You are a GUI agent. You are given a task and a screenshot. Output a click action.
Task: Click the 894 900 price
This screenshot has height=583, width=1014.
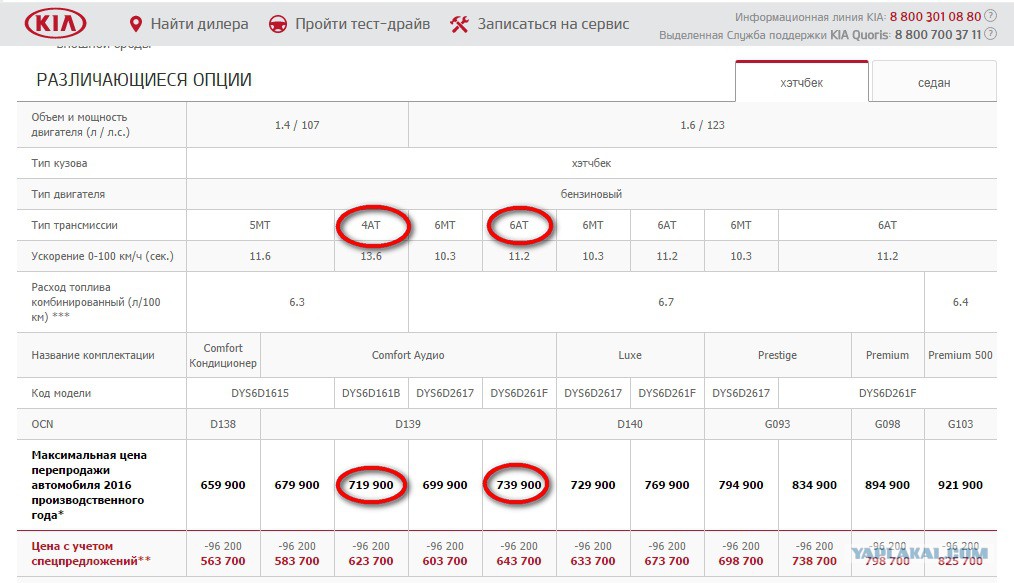[x=887, y=485]
